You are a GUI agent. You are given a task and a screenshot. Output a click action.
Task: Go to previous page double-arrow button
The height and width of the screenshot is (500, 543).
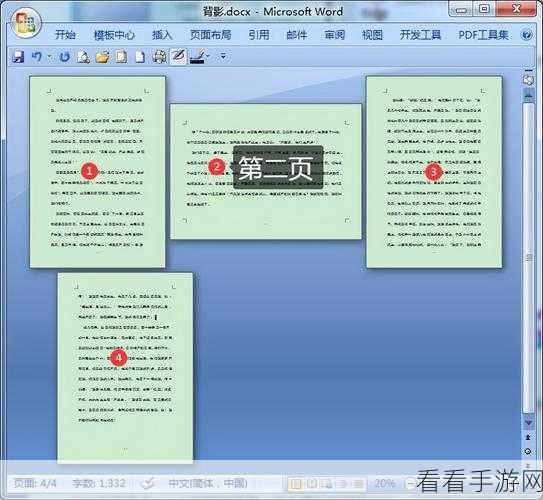(x=528, y=437)
